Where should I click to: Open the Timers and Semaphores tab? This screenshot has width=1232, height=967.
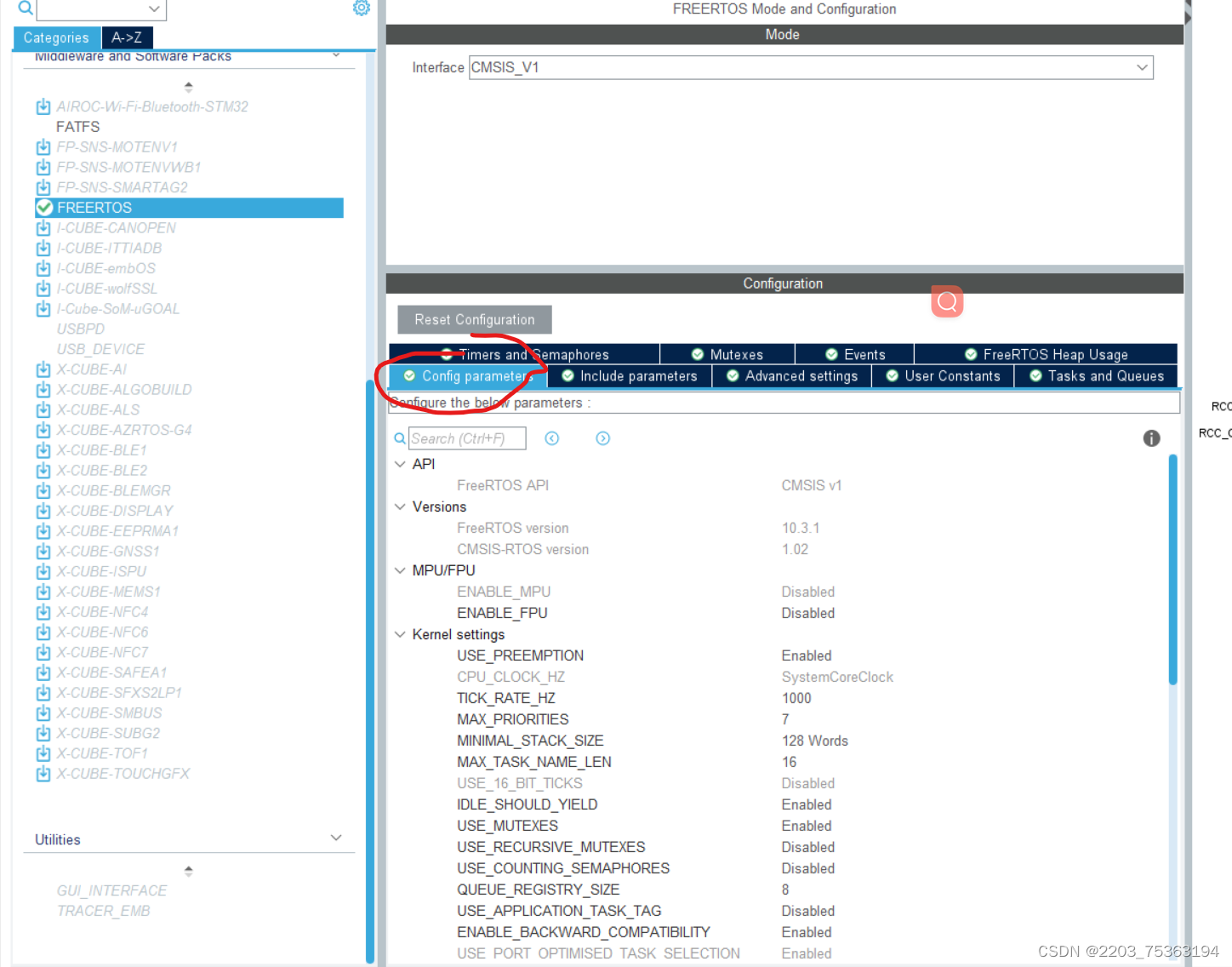coord(524,354)
